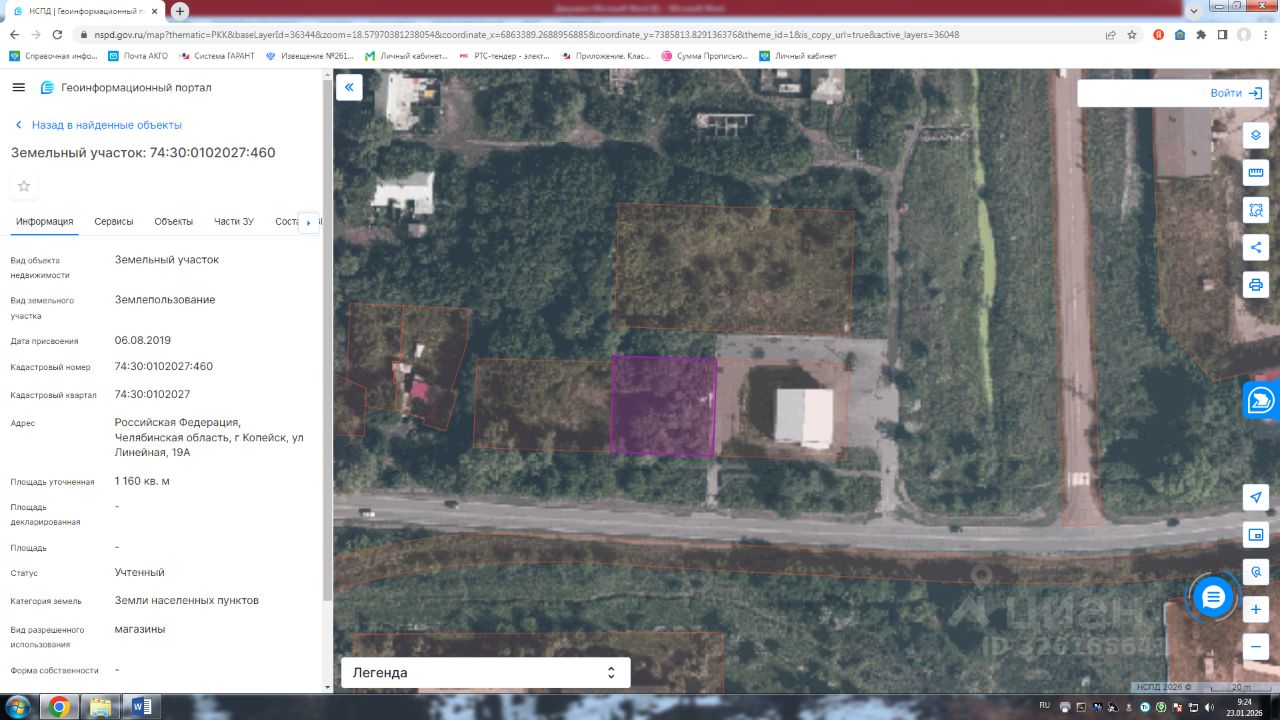Activate the area search selection tool
The image size is (1280, 720).
click(x=1256, y=210)
